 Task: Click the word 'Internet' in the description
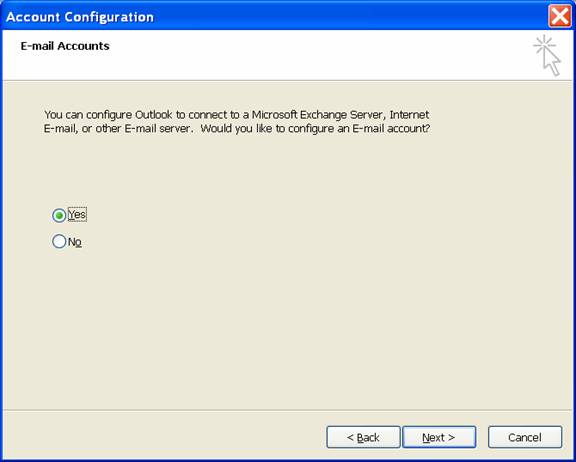pos(409,115)
